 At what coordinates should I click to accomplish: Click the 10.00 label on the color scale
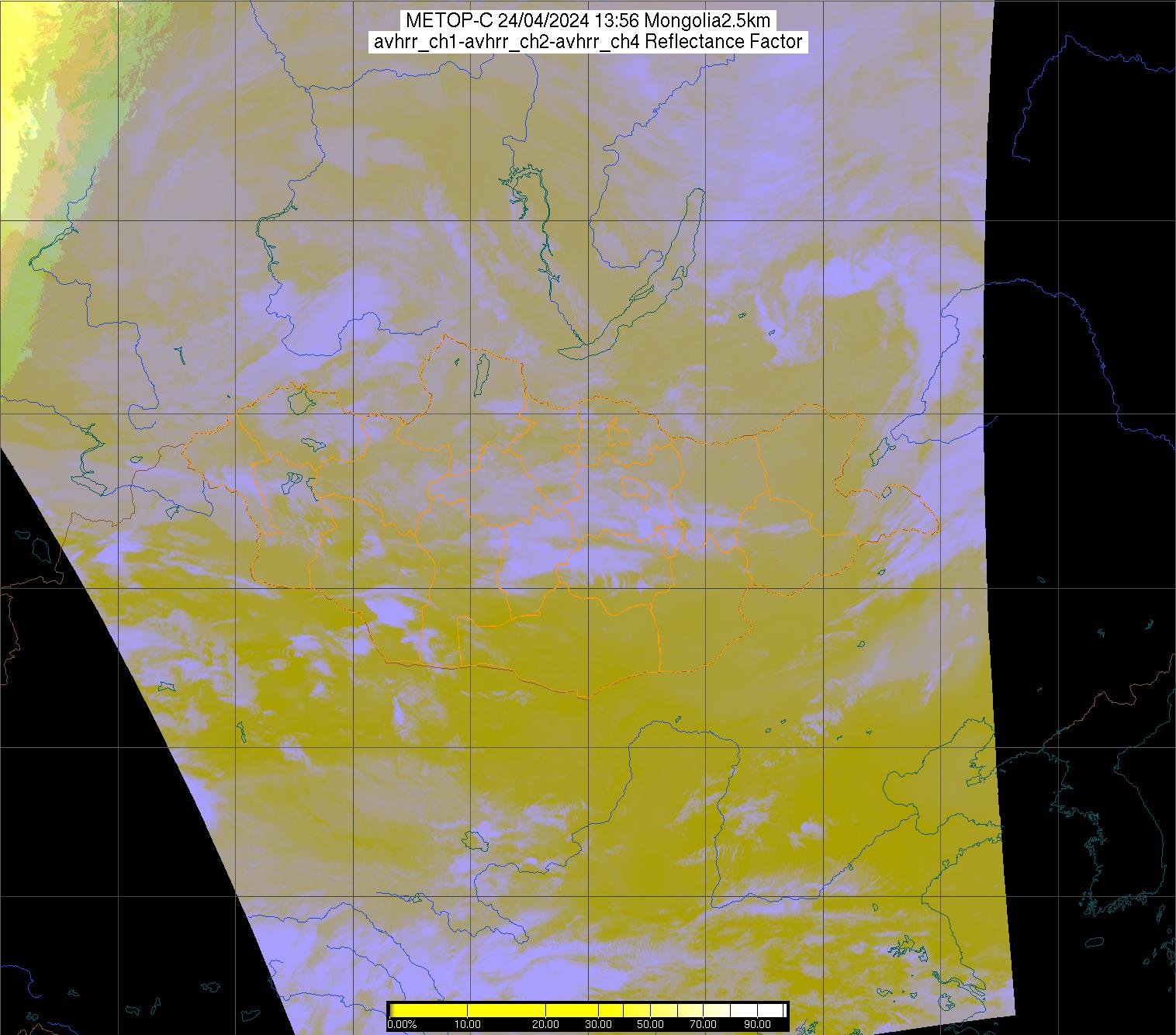point(468,1024)
